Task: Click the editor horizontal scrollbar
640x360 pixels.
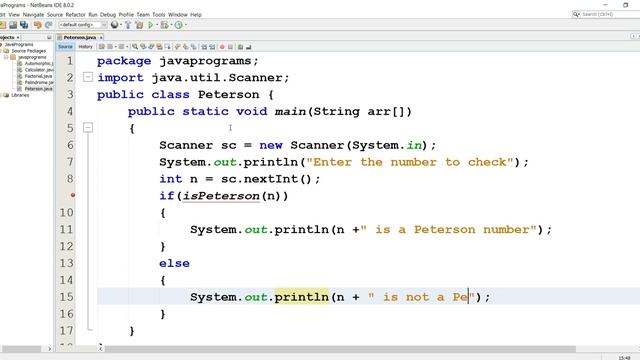Action: (x=341, y=349)
